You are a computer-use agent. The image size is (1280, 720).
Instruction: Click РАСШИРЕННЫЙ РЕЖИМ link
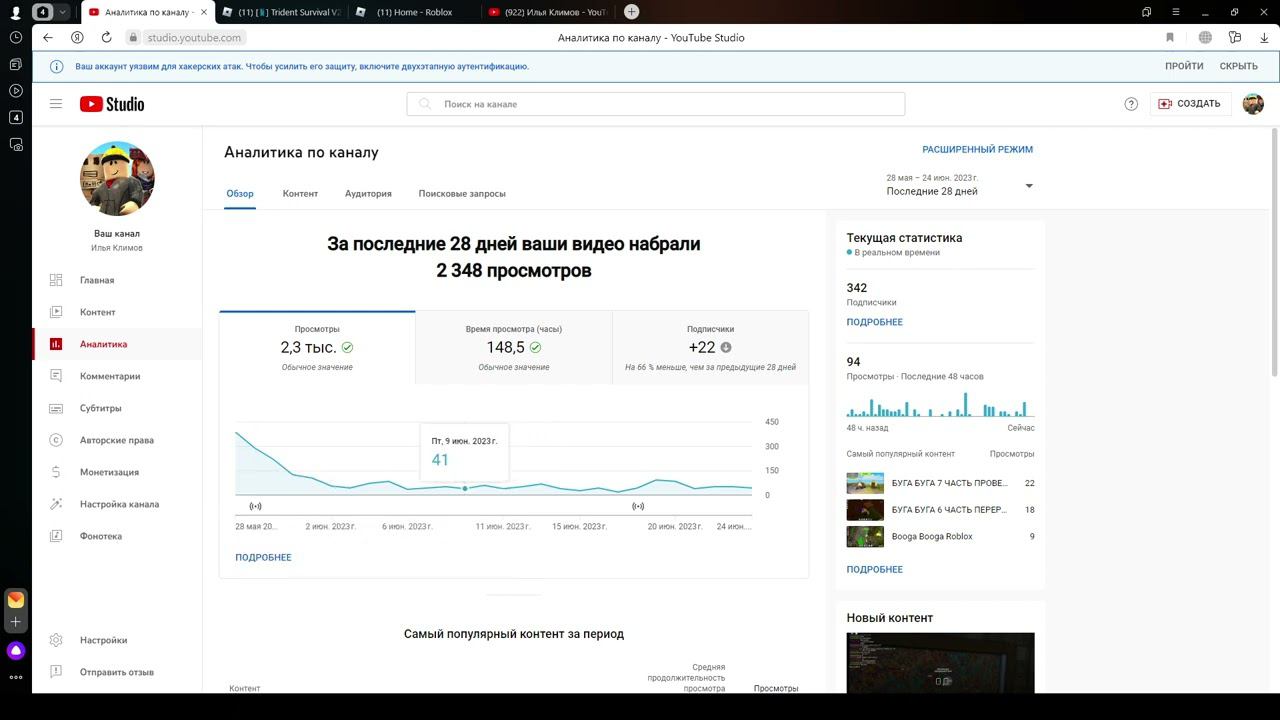[x=977, y=149]
